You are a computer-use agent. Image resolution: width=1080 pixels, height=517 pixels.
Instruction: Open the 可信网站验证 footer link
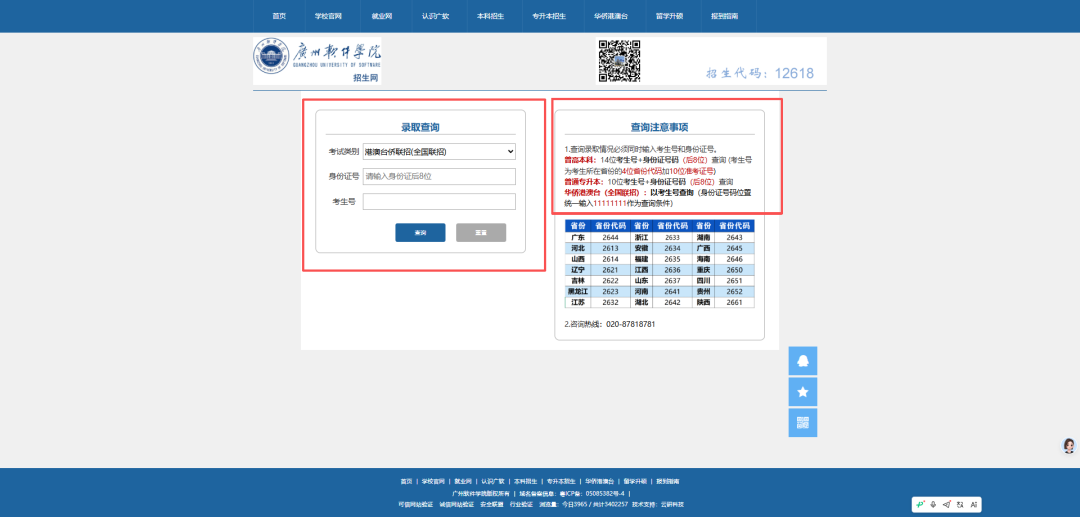tap(416, 505)
